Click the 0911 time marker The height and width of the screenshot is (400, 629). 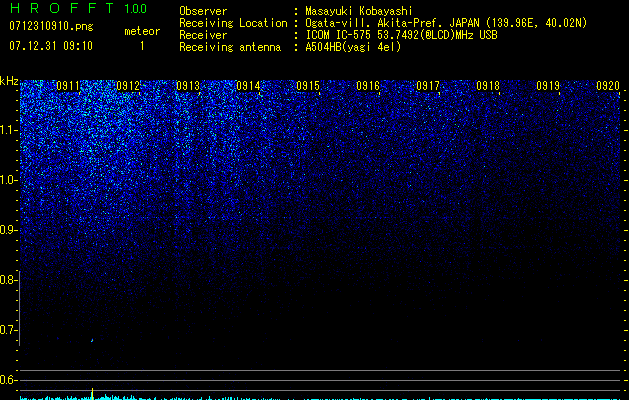(x=68, y=86)
